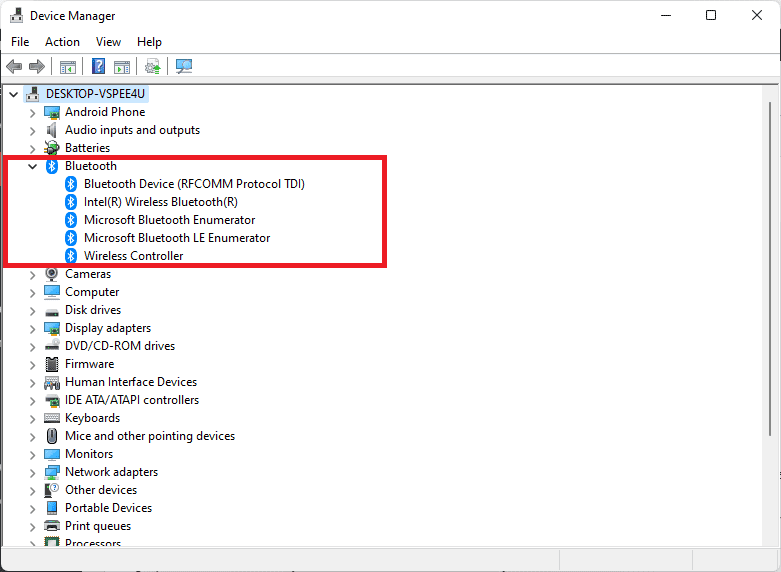781x572 pixels.
Task: Click the Portable Devices category icon
Action: point(52,508)
